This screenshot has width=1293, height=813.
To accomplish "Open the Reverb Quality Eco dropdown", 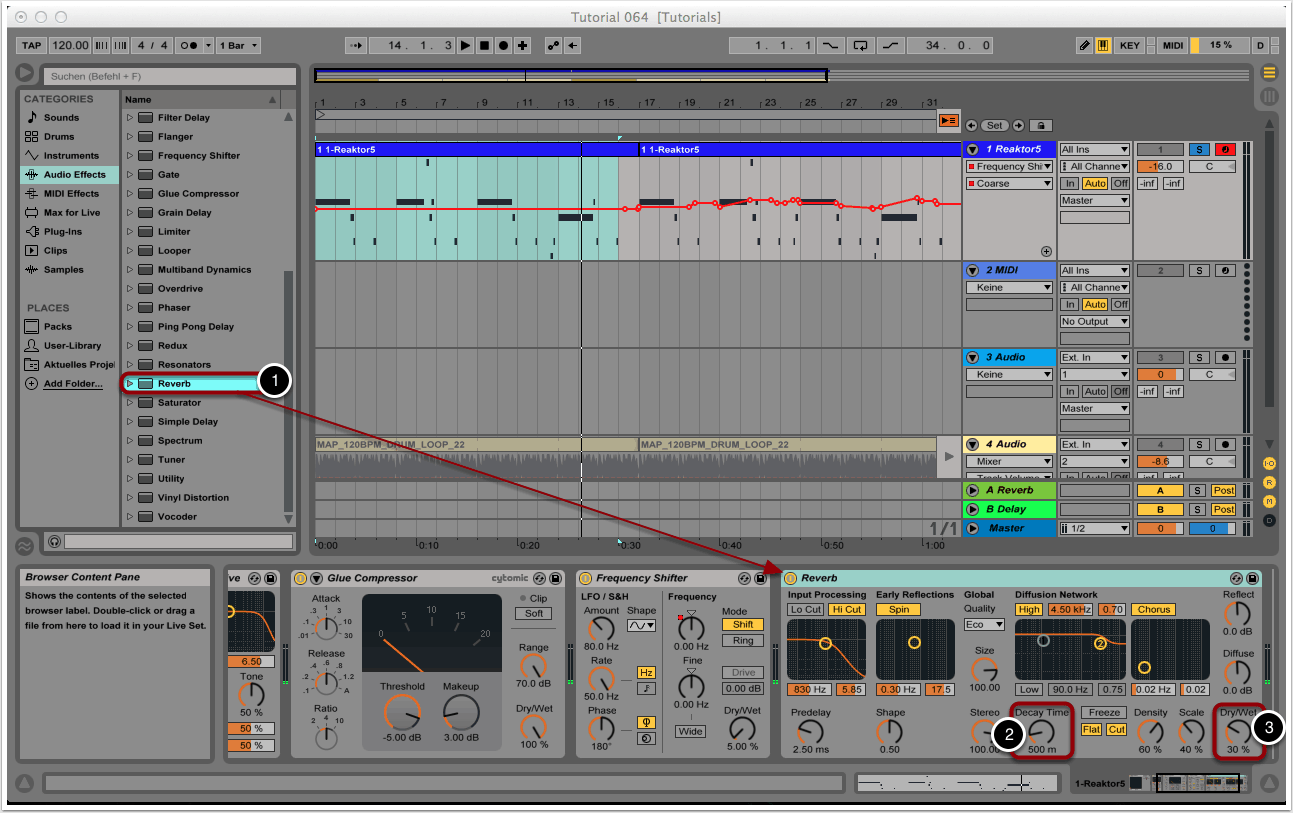I will pyautogui.click(x=984, y=624).
